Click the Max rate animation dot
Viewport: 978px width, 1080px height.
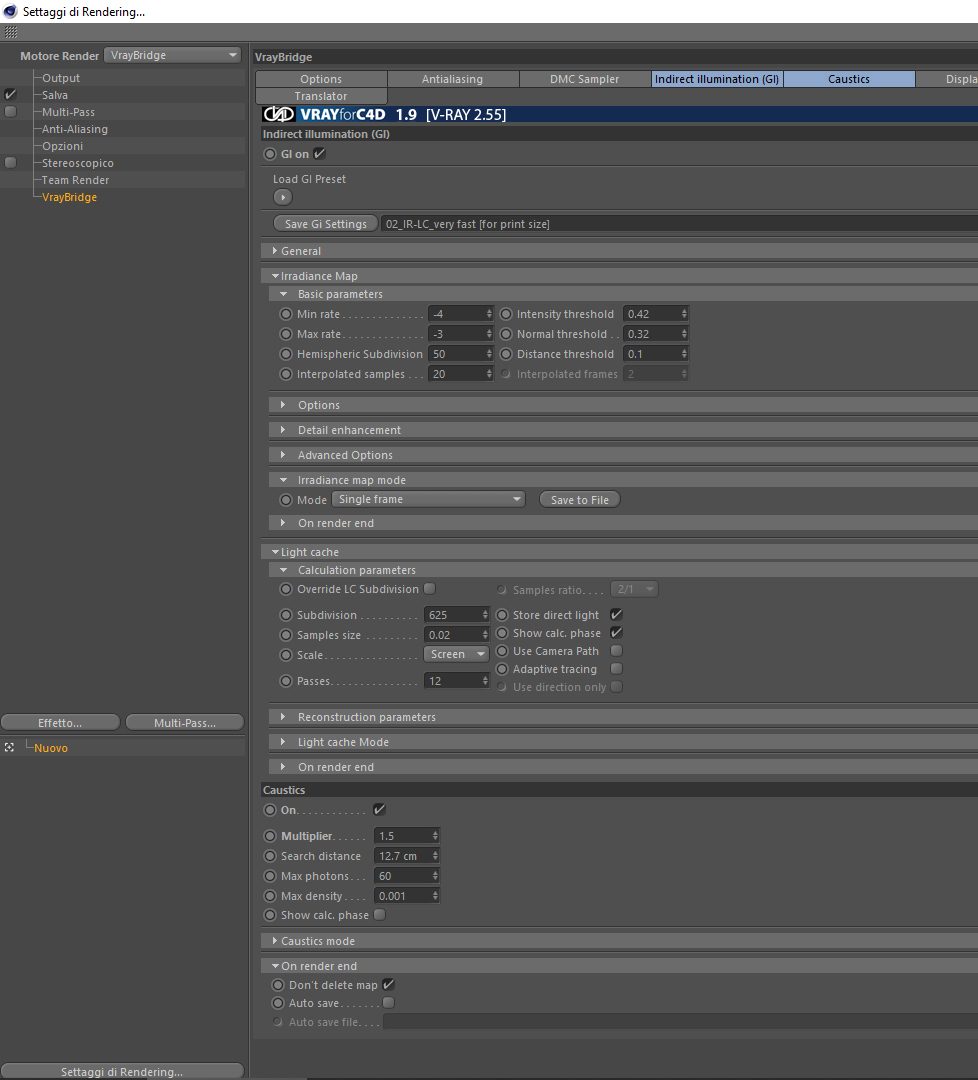[x=286, y=334]
